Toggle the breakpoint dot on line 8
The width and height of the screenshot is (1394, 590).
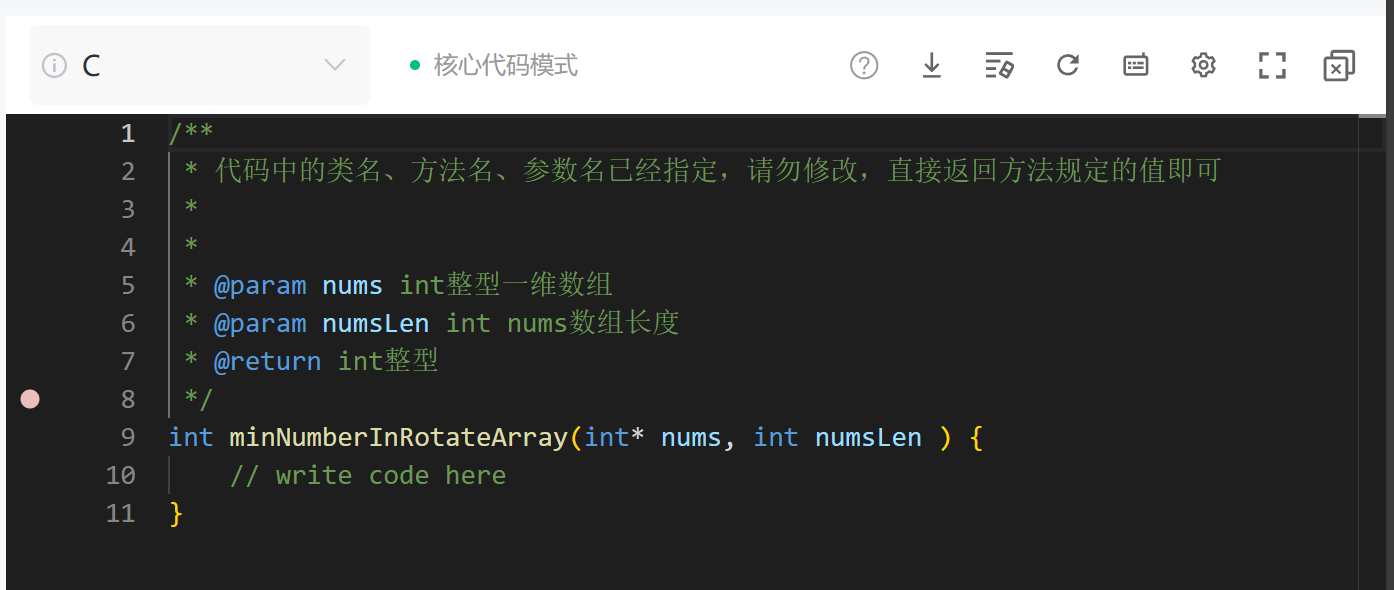click(x=30, y=399)
